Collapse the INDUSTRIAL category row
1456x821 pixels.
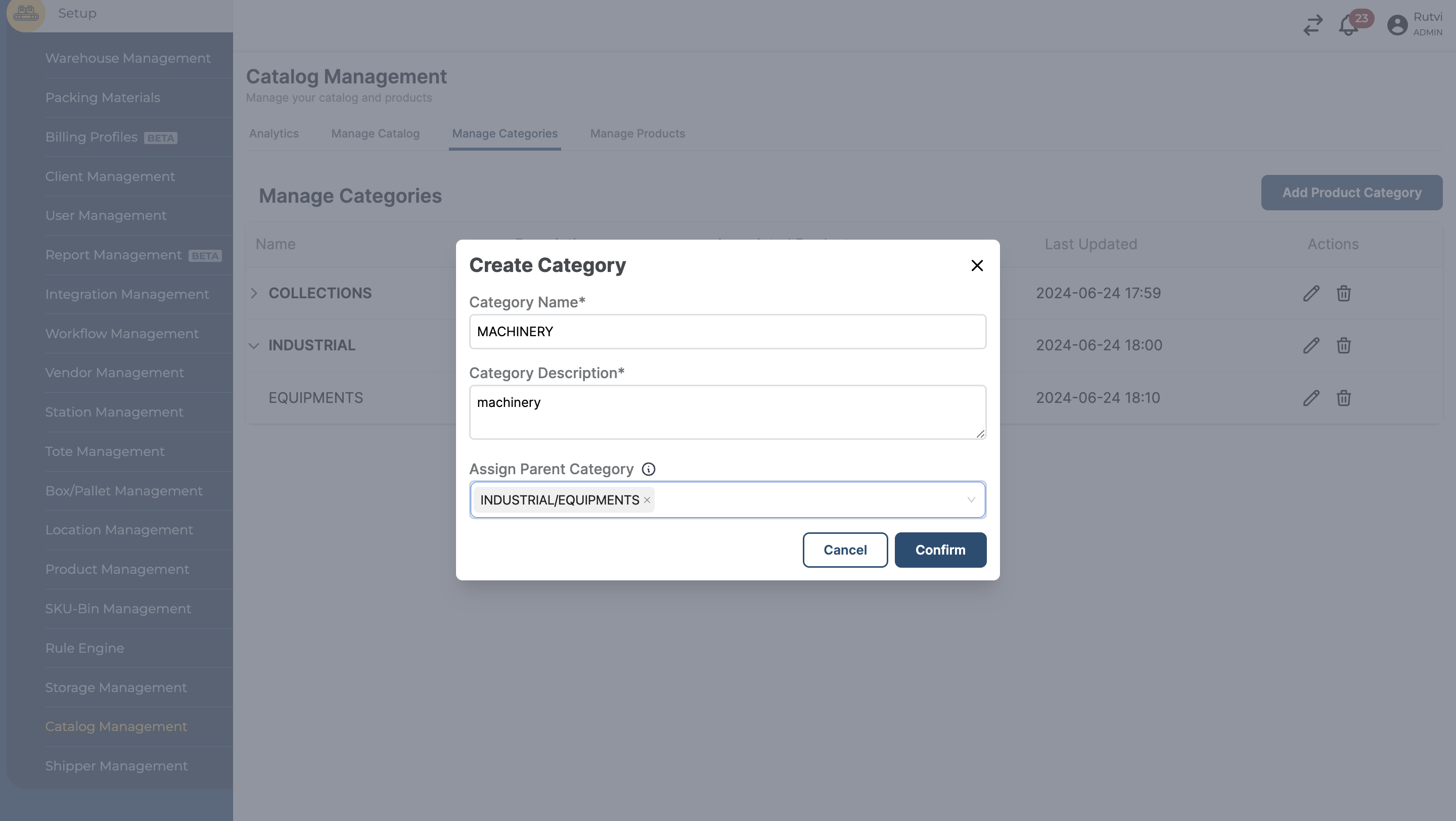254,345
